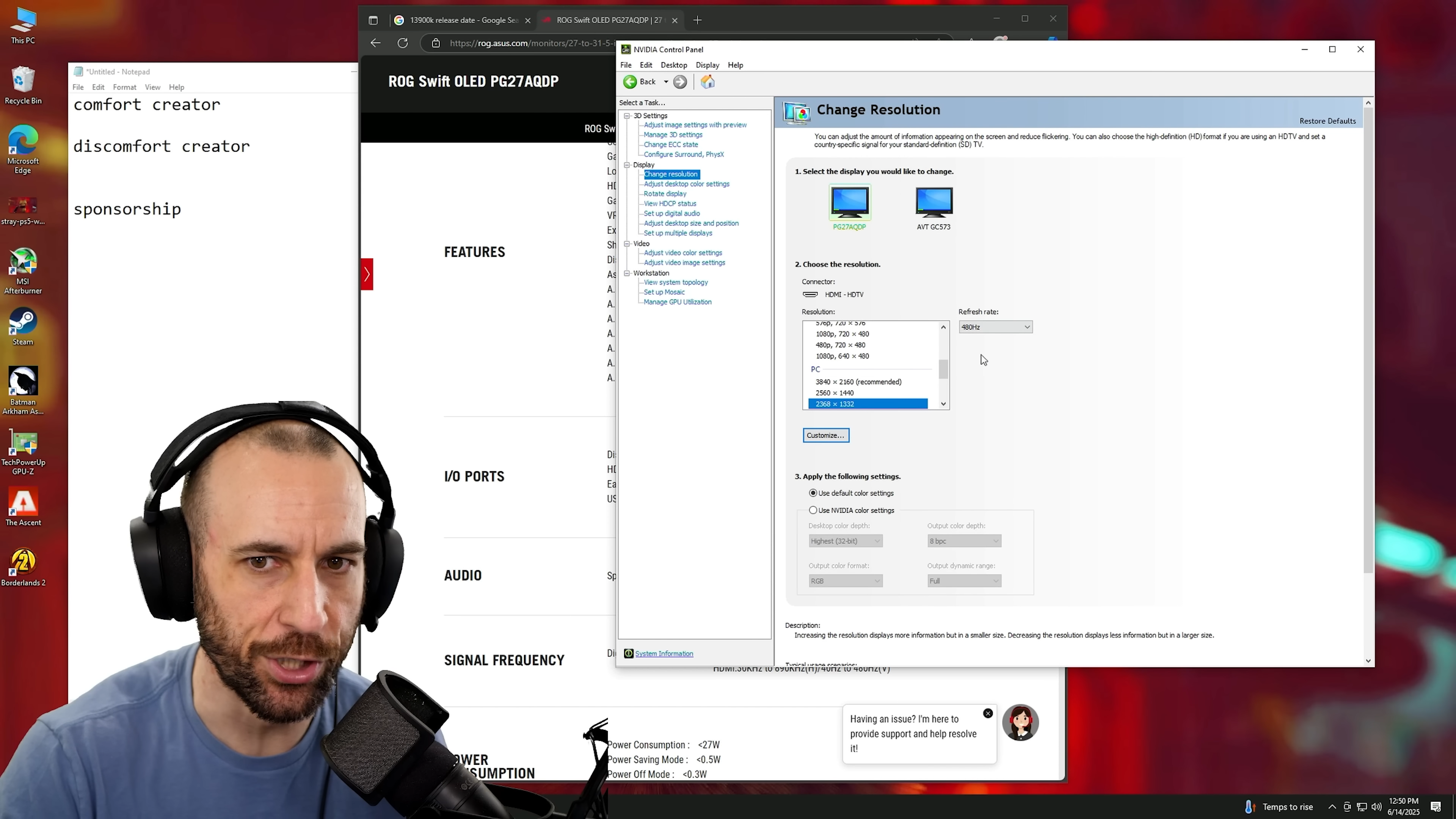Image resolution: width=1456 pixels, height=819 pixels.
Task: Open Set up multiple displays task
Action: (x=678, y=233)
